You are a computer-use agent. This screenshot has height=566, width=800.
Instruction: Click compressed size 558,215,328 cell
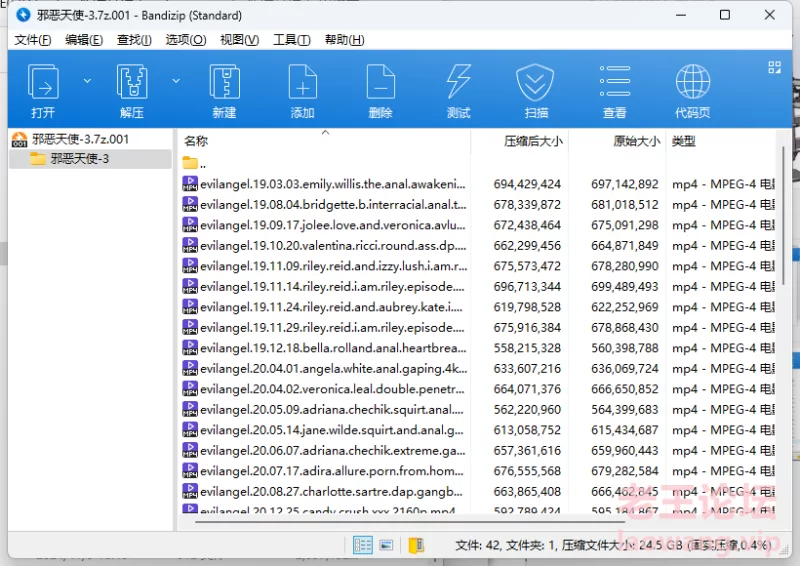(527, 348)
